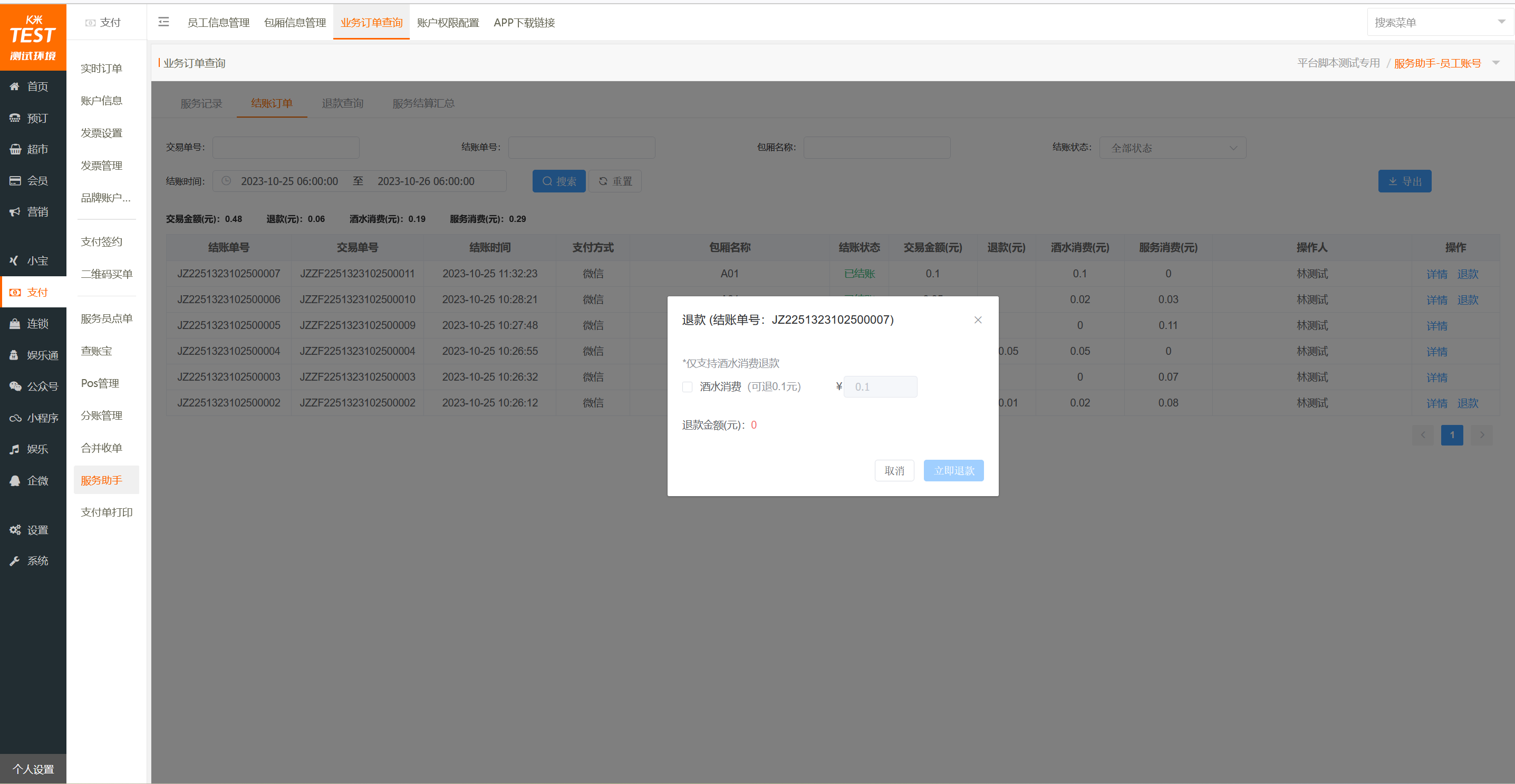Screen dimensions: 1515x784
Task: Close the 退款 dialog with X
Action: click(x=978, y=320)
